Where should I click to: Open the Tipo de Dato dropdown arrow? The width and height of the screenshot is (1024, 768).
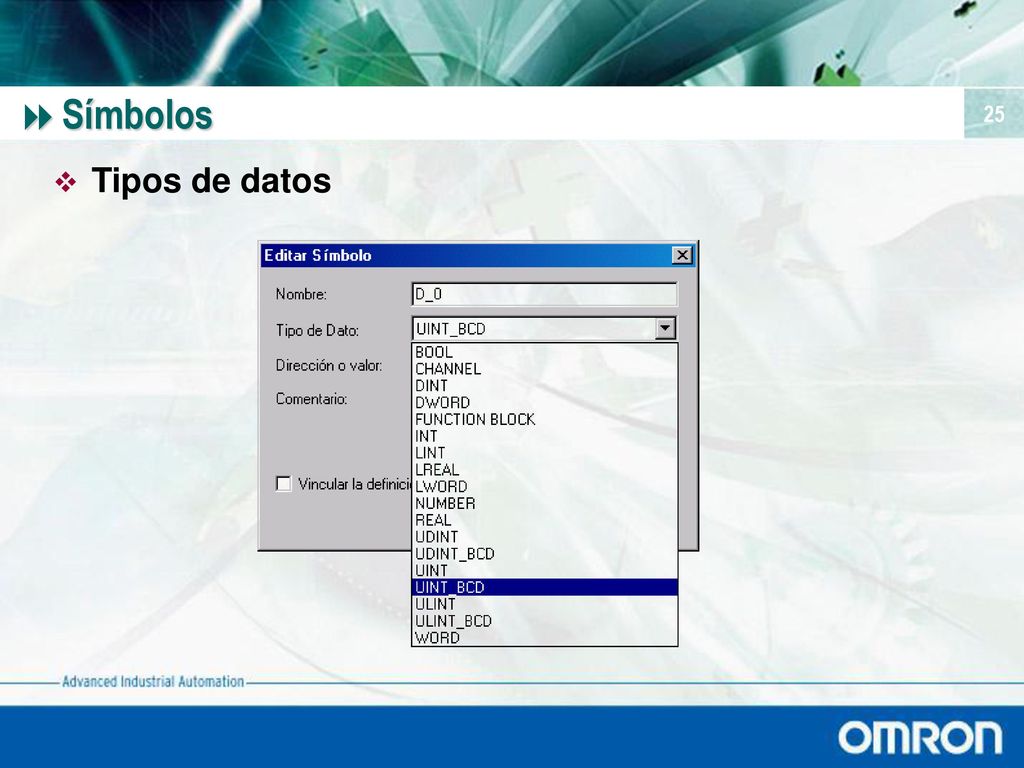665,328
